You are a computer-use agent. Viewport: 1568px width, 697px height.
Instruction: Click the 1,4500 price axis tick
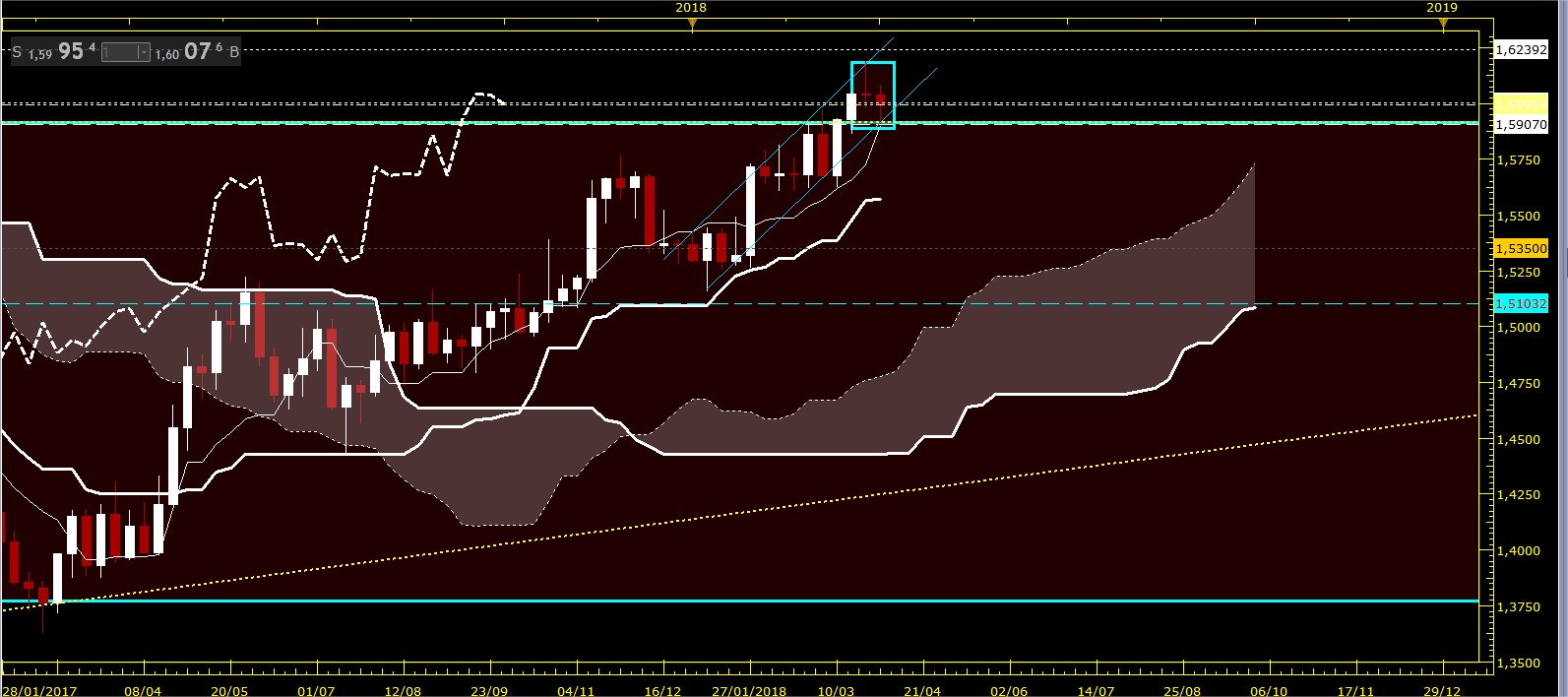pos(1519,439)
